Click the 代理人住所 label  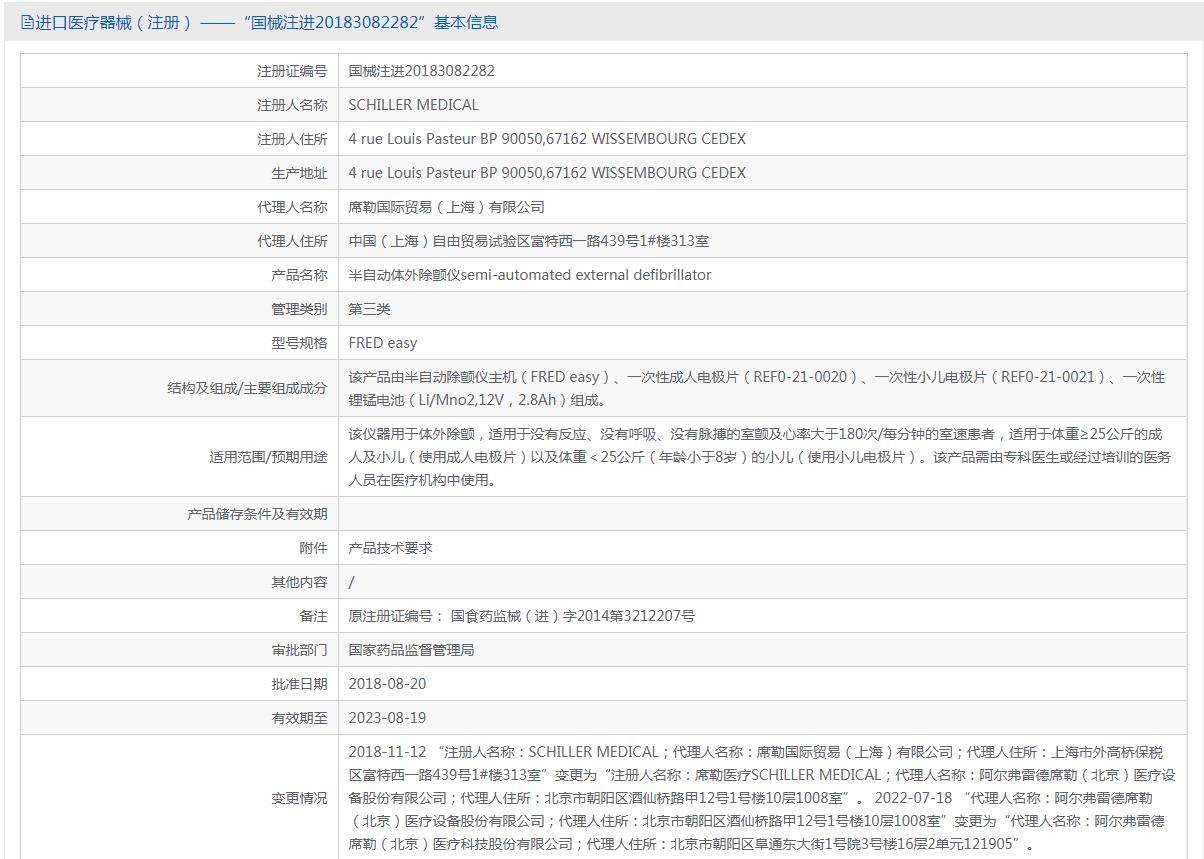(x=292, y=241)
